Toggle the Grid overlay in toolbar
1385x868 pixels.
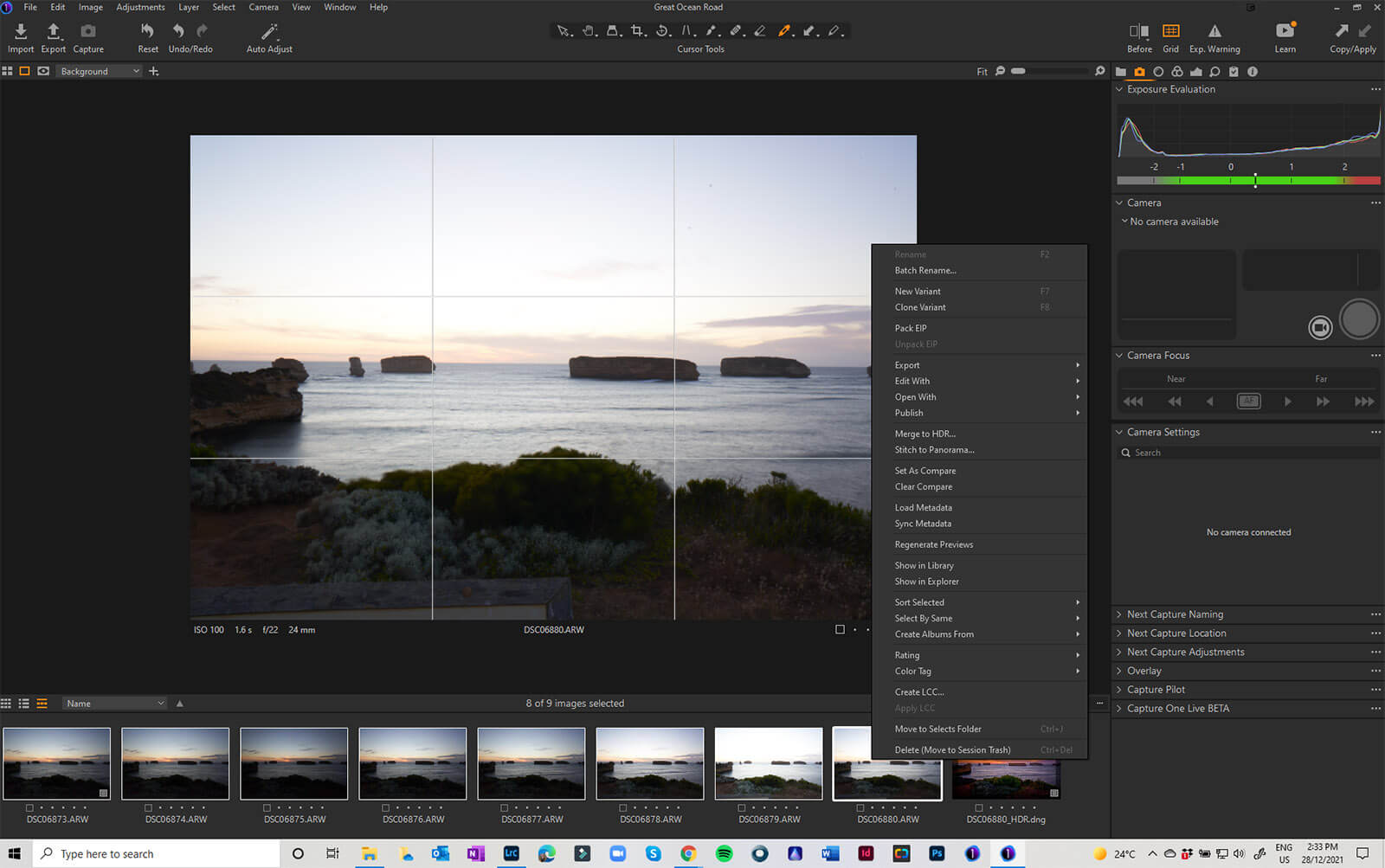(1170, 32)
